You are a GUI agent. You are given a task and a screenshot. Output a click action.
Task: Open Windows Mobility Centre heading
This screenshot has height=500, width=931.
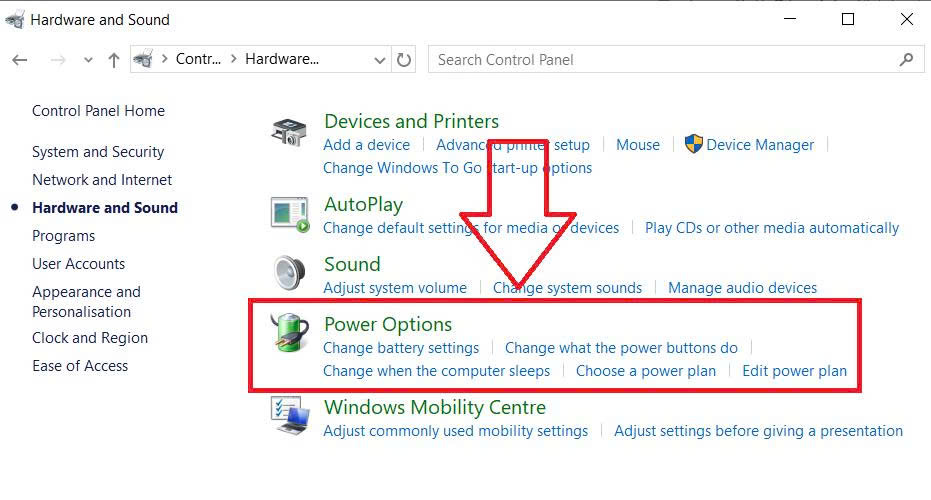[435, 407]
